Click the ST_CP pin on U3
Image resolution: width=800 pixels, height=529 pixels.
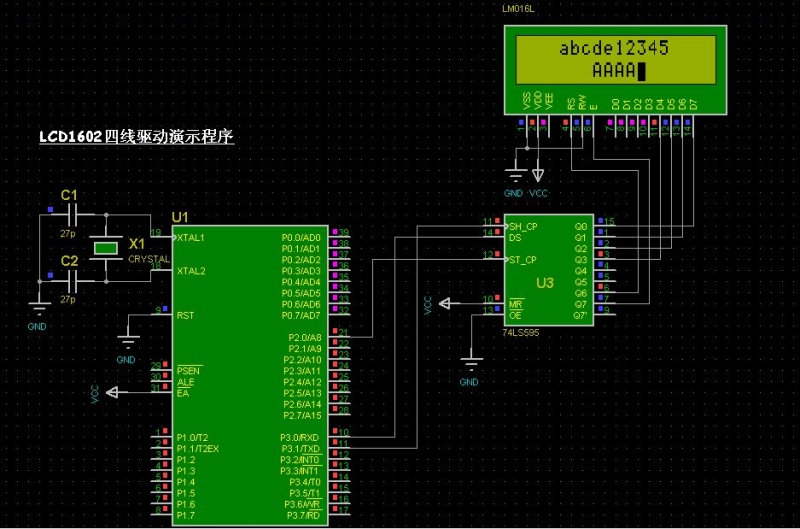[523, 260]
